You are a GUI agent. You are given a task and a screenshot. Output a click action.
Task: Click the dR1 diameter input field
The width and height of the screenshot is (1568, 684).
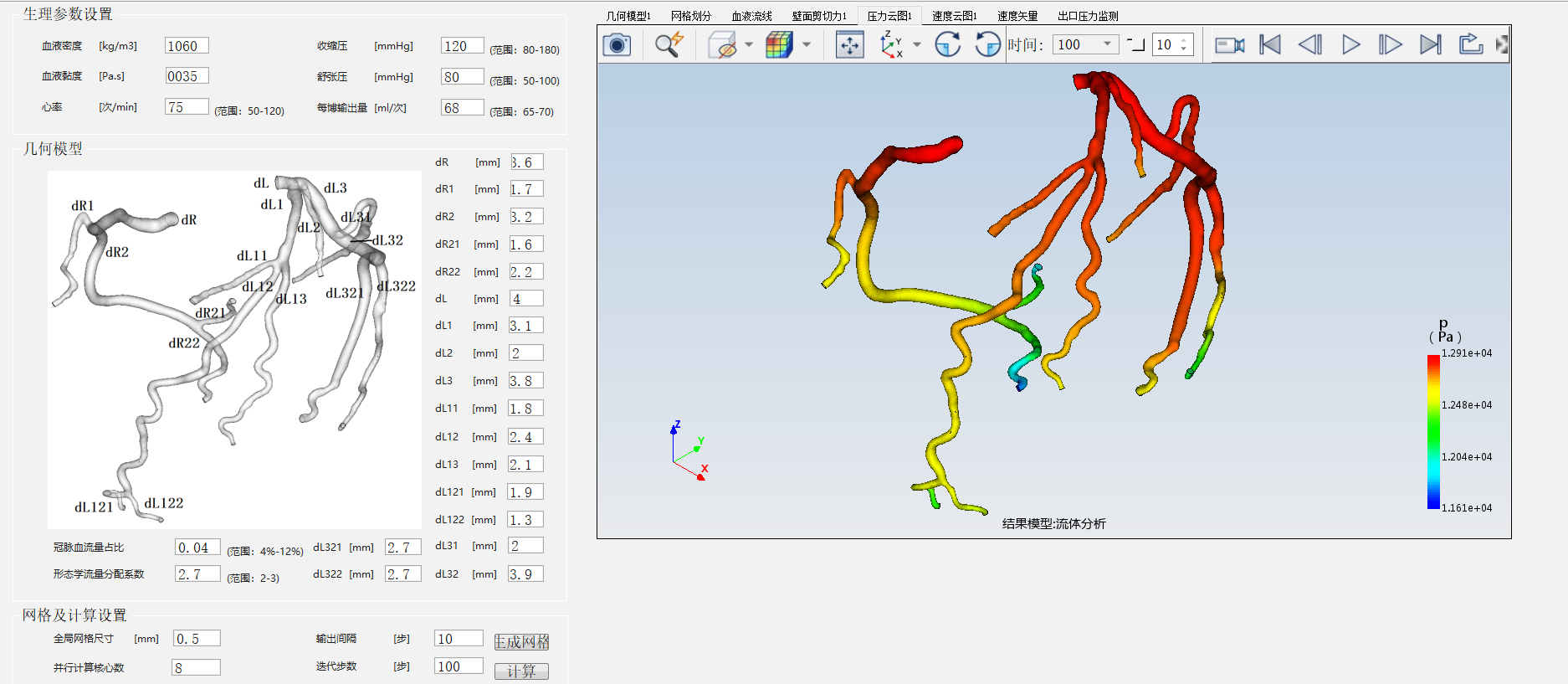[x=527, y=189]
